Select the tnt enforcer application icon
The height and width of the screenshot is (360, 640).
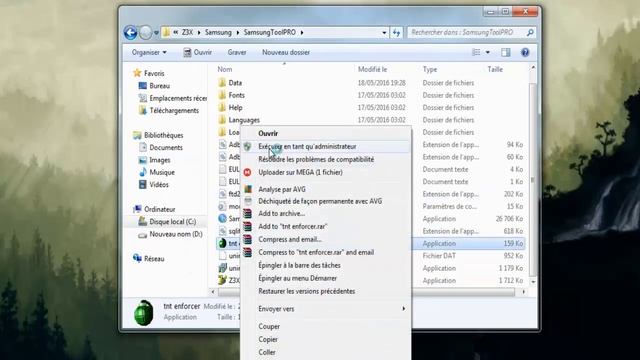pyautogui.click(x=222, y=243)
